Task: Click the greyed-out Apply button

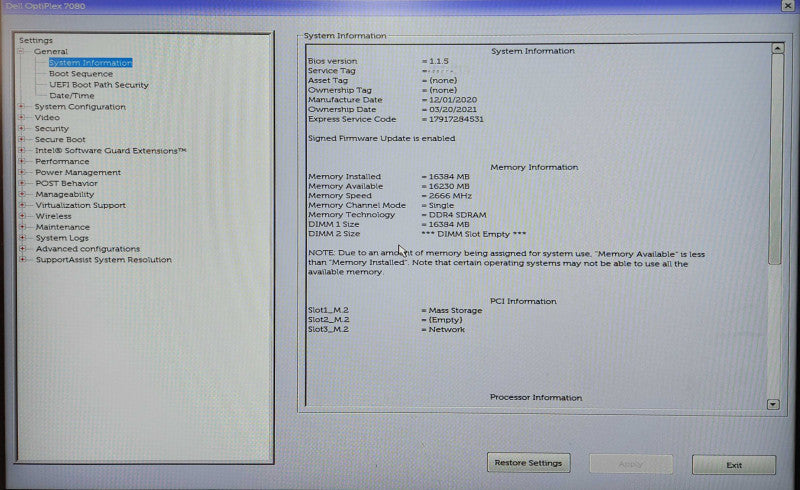Action: (631, 464)
